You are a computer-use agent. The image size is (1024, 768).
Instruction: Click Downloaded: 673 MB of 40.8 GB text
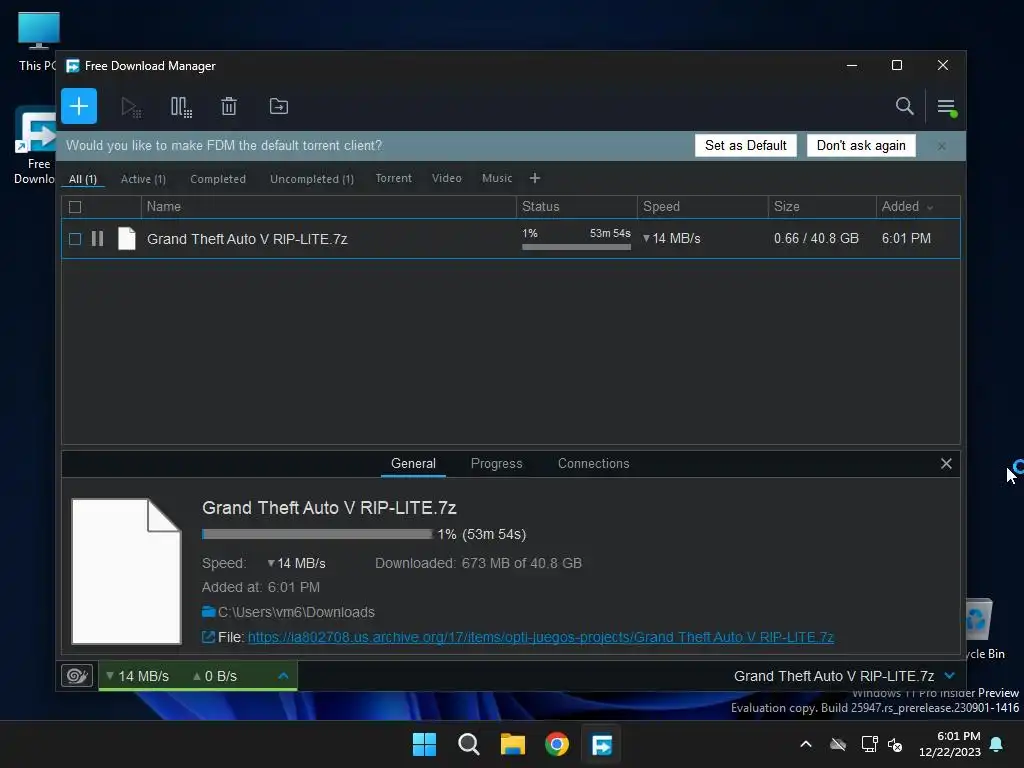click(x=478, y=563)
